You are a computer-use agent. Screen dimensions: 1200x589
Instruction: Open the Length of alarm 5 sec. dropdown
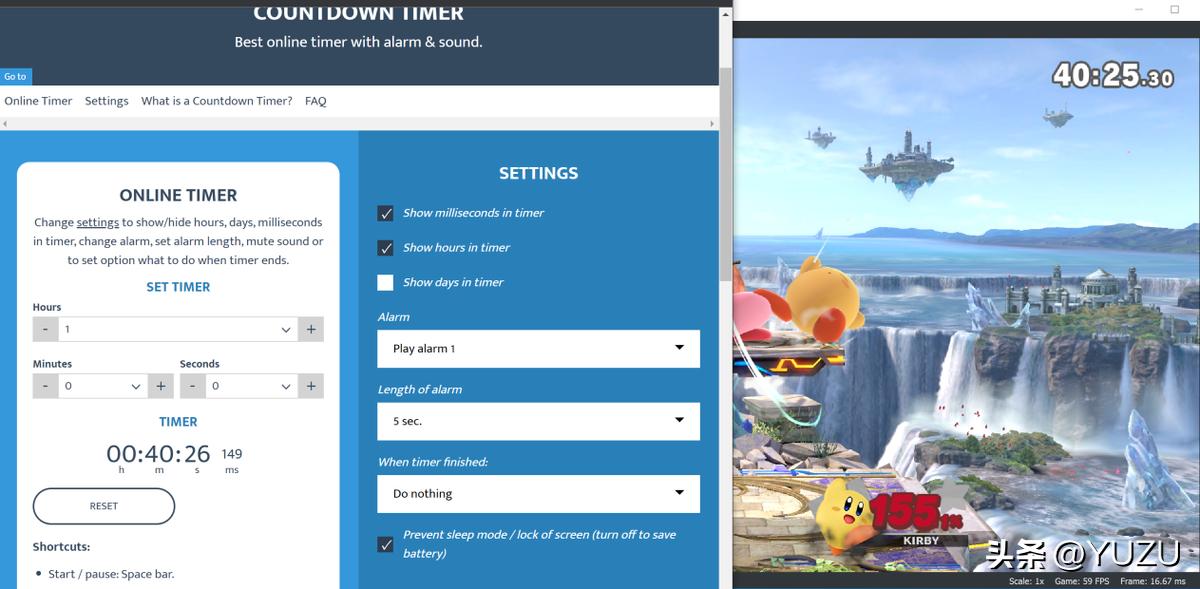[539, 421]
